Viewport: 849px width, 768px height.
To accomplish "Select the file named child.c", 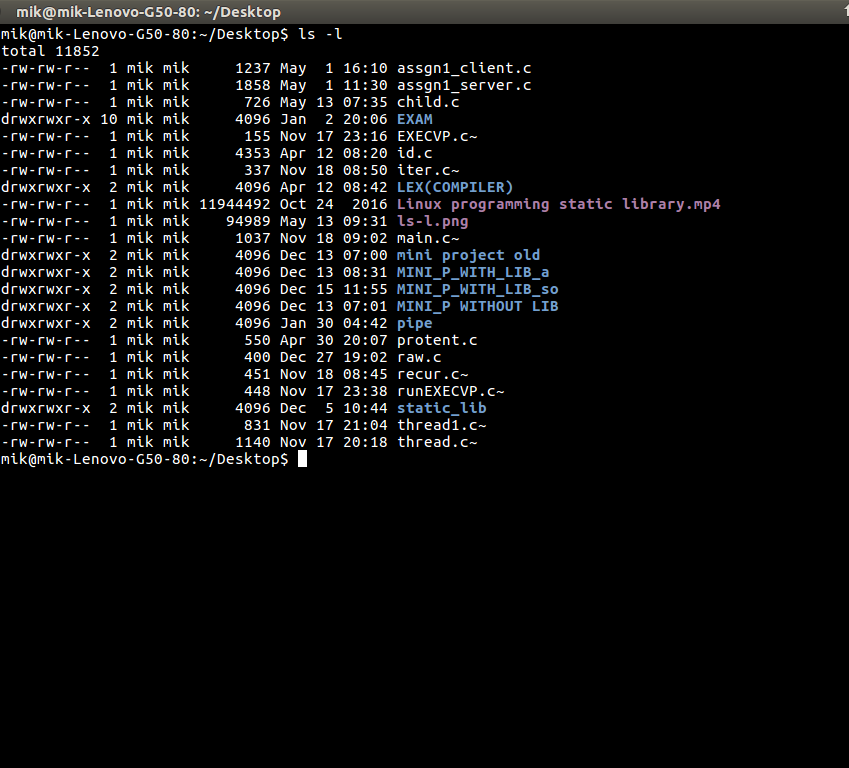I will coord(428,102).
